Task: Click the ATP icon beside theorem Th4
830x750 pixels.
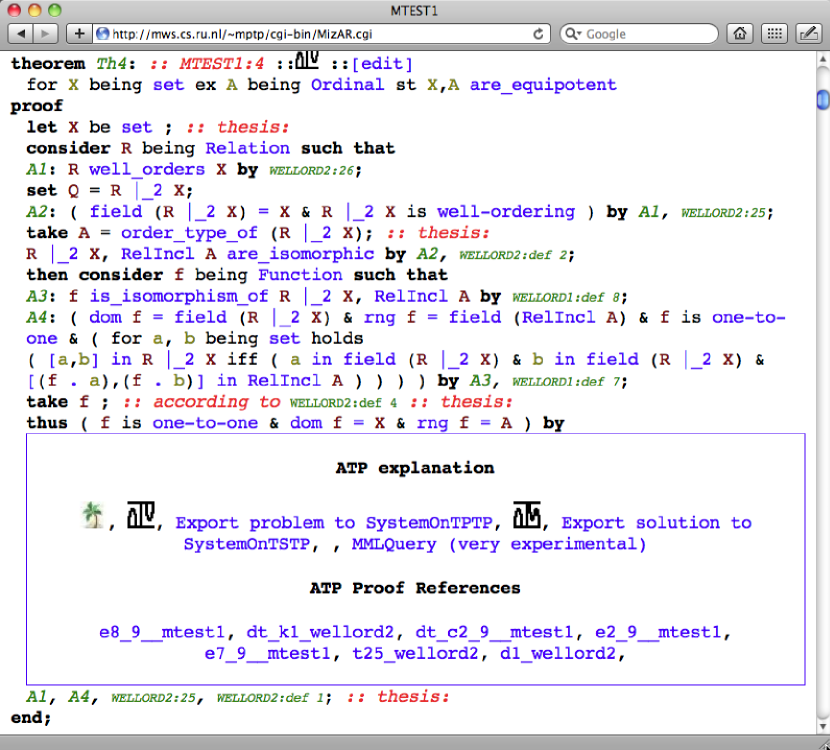Action: (306, 61)
